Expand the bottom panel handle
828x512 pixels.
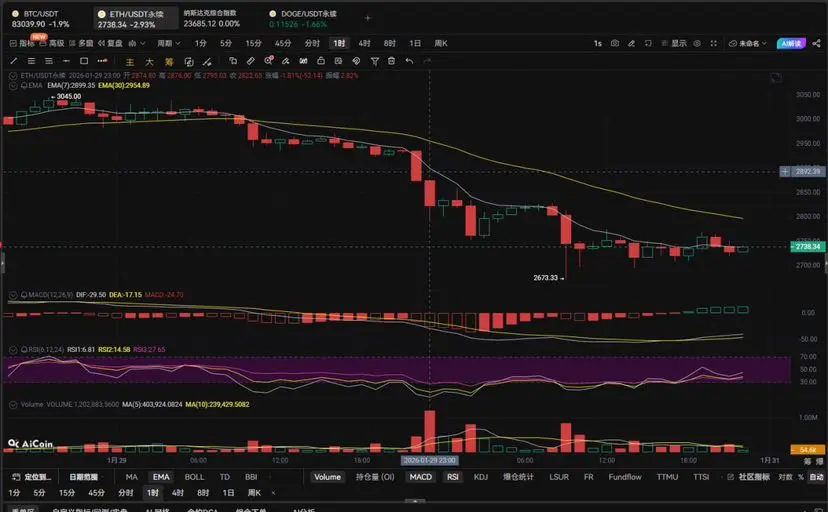415,500
